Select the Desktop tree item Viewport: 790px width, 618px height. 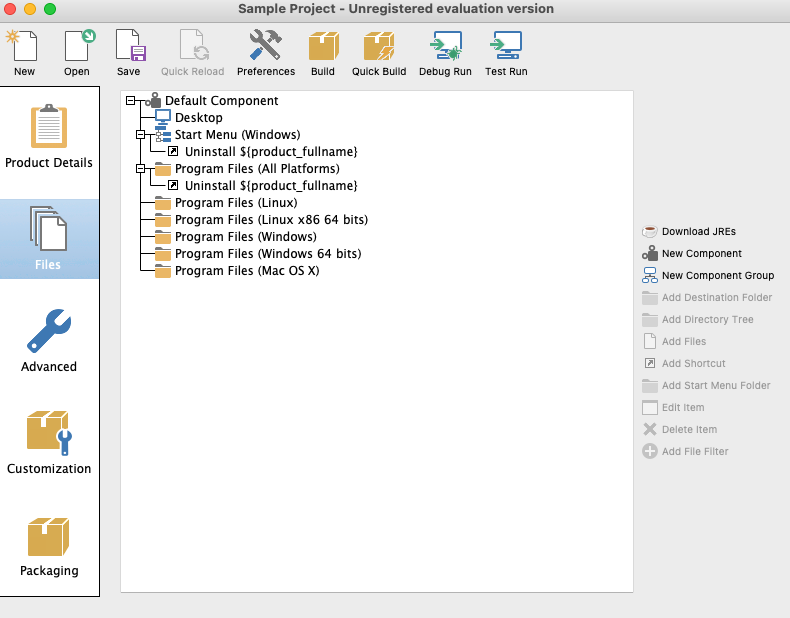click(x=198, y=118)
